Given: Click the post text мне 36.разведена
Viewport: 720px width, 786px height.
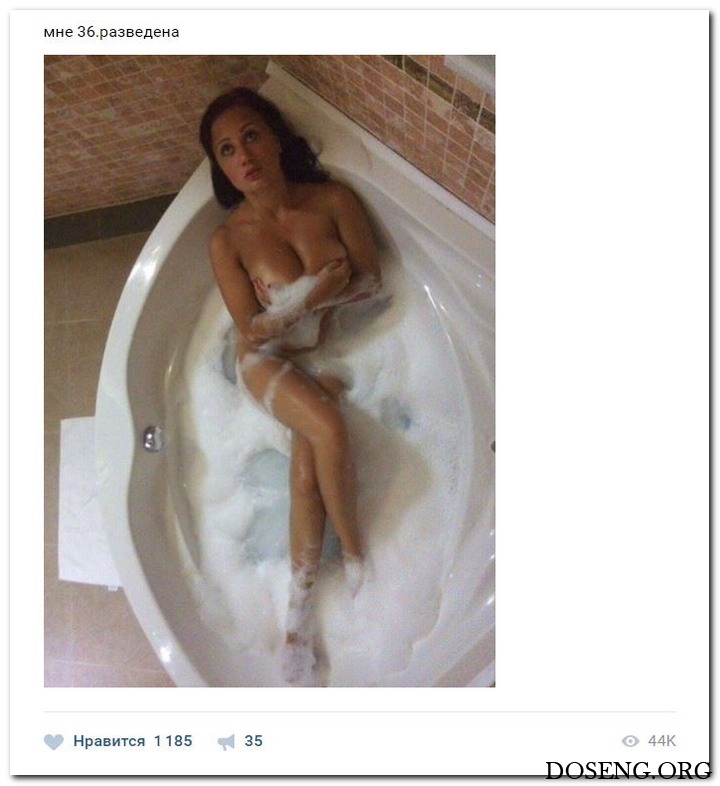Looking at the screenshot, I should click(111, 32).
